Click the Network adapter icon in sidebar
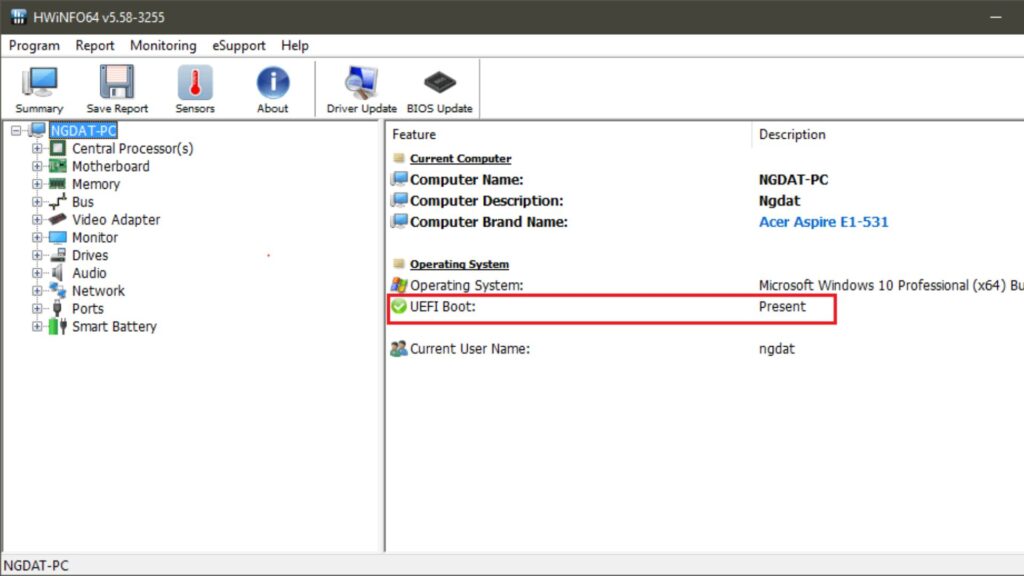Viewport: 1024px width, 576px height. tap(58, 290)
